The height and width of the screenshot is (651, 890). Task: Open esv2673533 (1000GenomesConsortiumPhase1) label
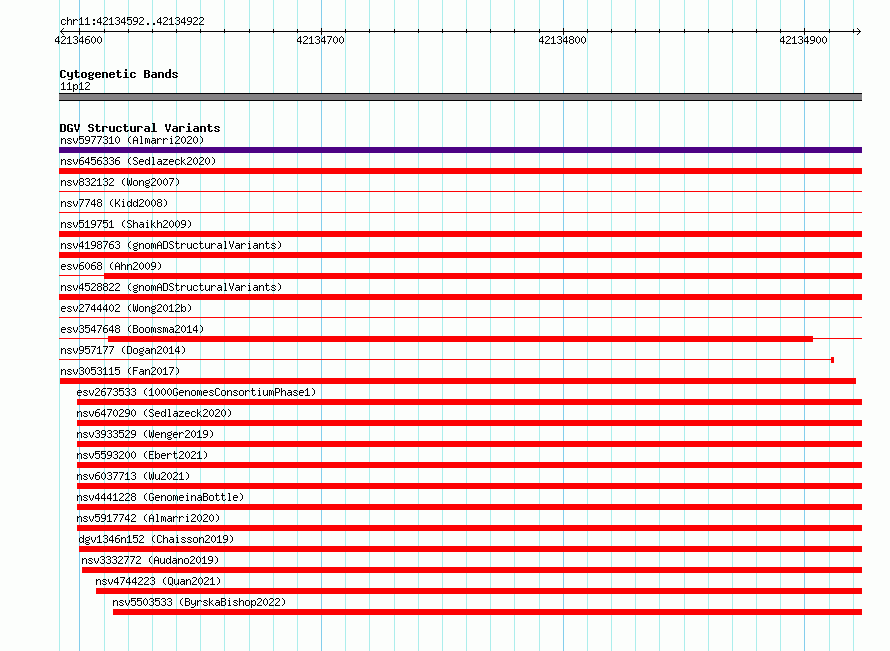pyautogui.click(x=196, y=392)
